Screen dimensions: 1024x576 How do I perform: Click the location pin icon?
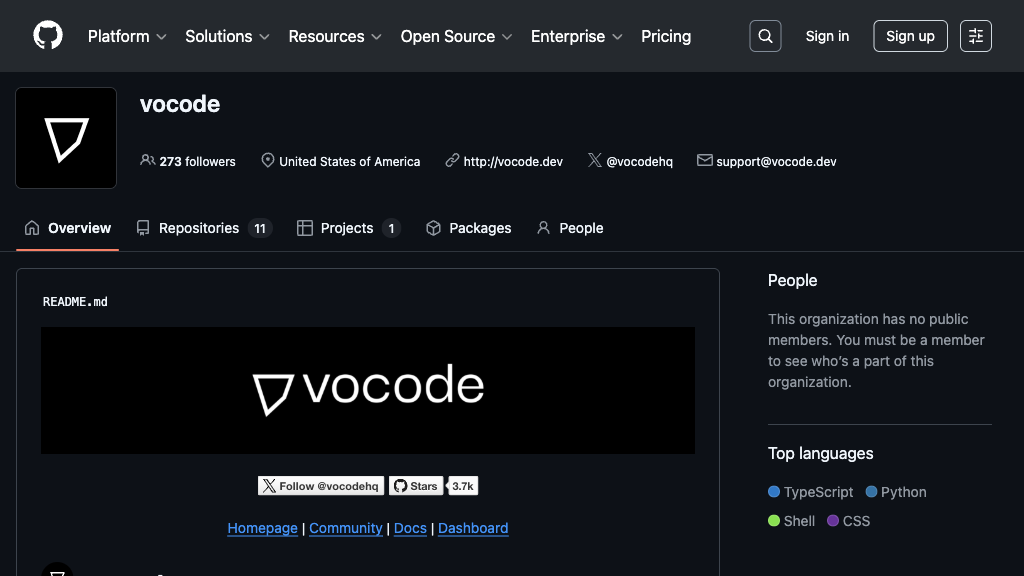pos(267,160)
